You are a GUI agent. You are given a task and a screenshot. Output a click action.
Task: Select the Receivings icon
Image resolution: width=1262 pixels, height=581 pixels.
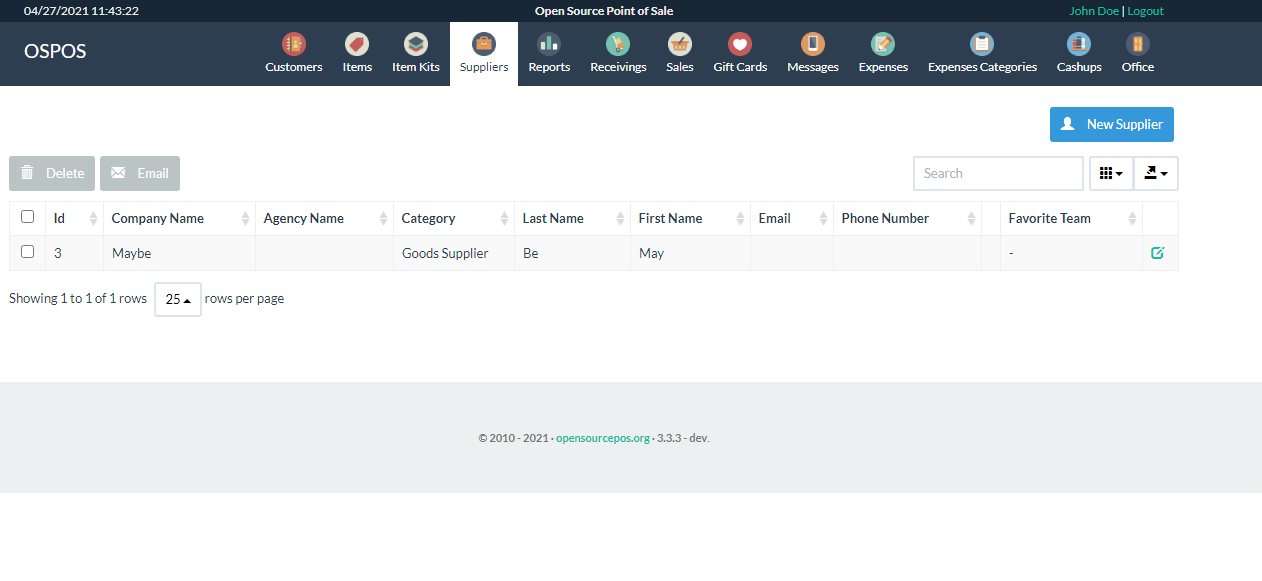[617, 45]
